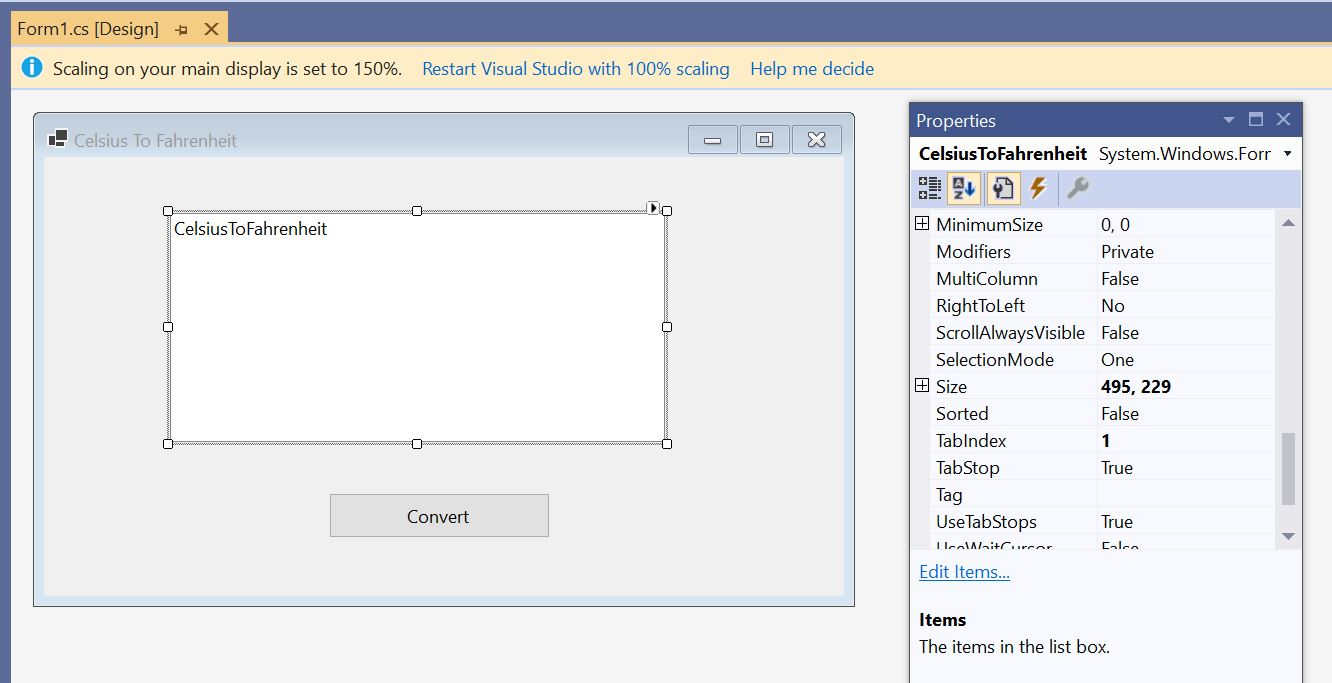Toggle the MultiColumn property value
Viewport: 1332px width, 683px height.
click(1120, 278)
